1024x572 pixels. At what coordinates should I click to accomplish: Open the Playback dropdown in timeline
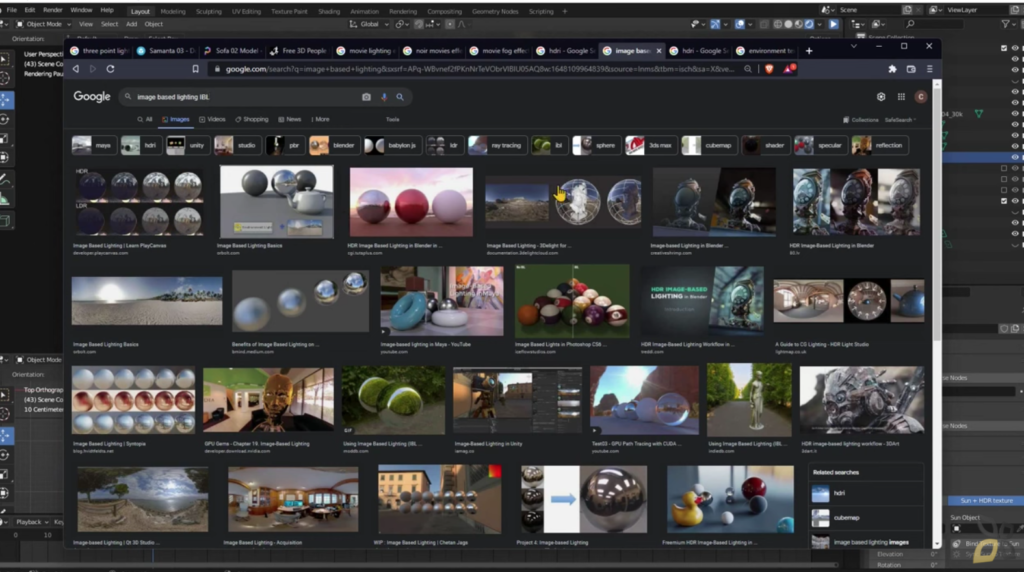[33, 522]
